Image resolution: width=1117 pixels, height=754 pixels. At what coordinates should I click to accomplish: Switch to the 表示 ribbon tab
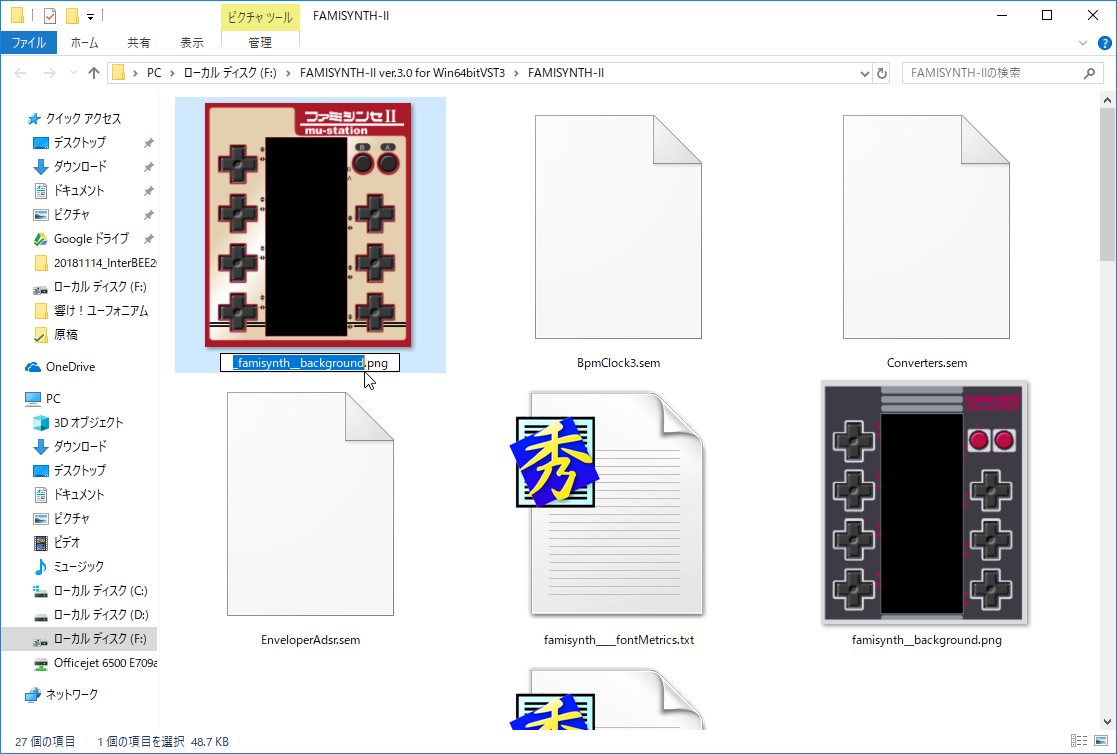click(191, 43)
